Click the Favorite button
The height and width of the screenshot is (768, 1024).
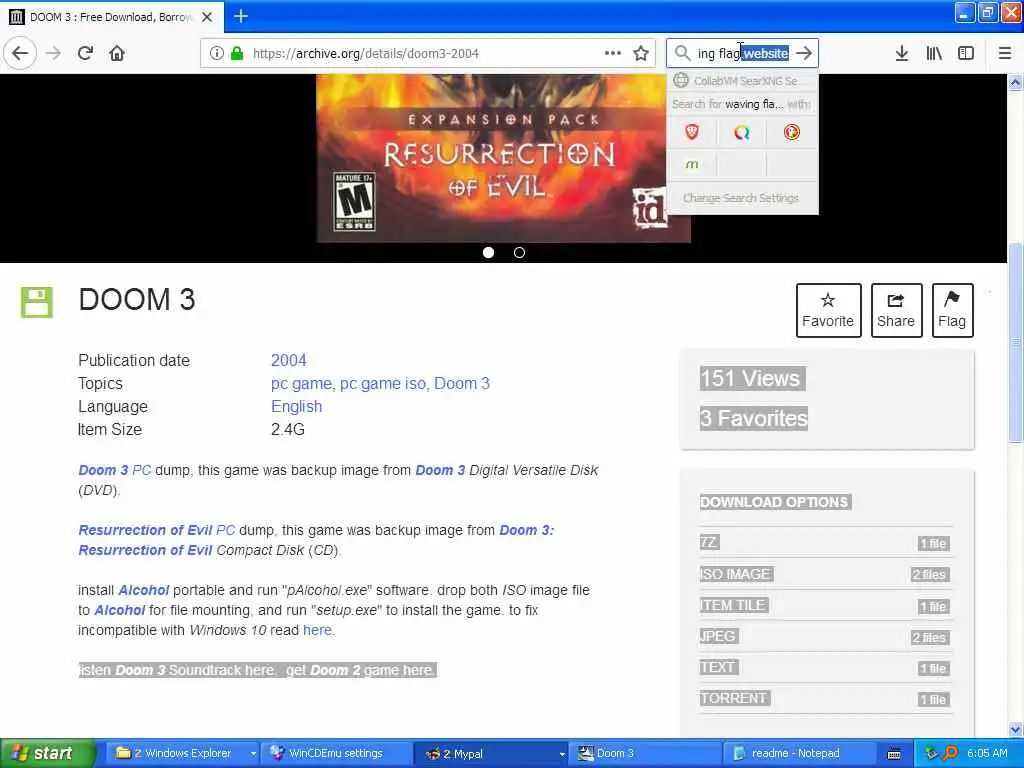pyautogui.click(x=828, y=310)
